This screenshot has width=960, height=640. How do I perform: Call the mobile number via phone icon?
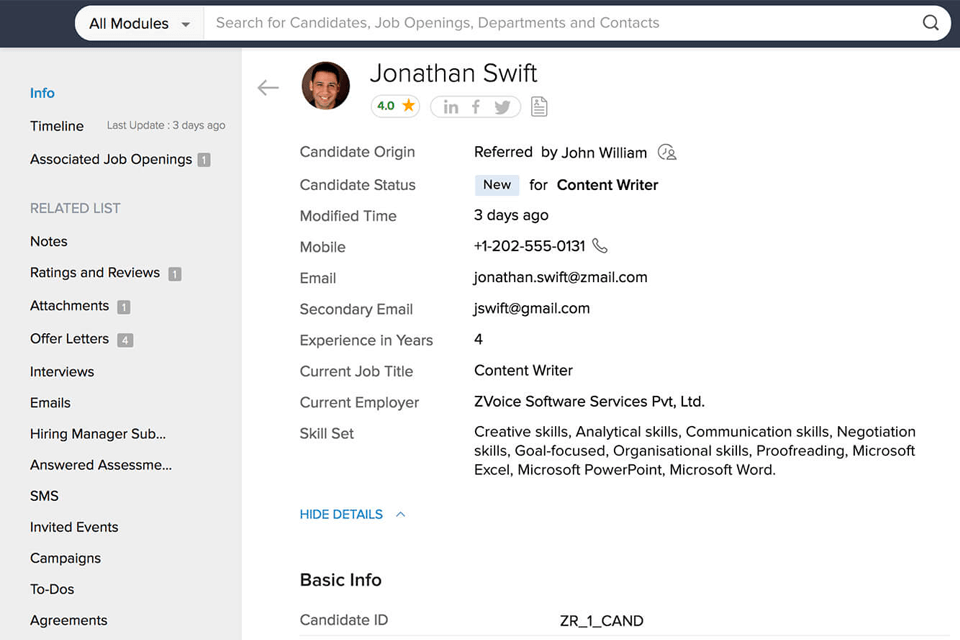coord(600,246)
